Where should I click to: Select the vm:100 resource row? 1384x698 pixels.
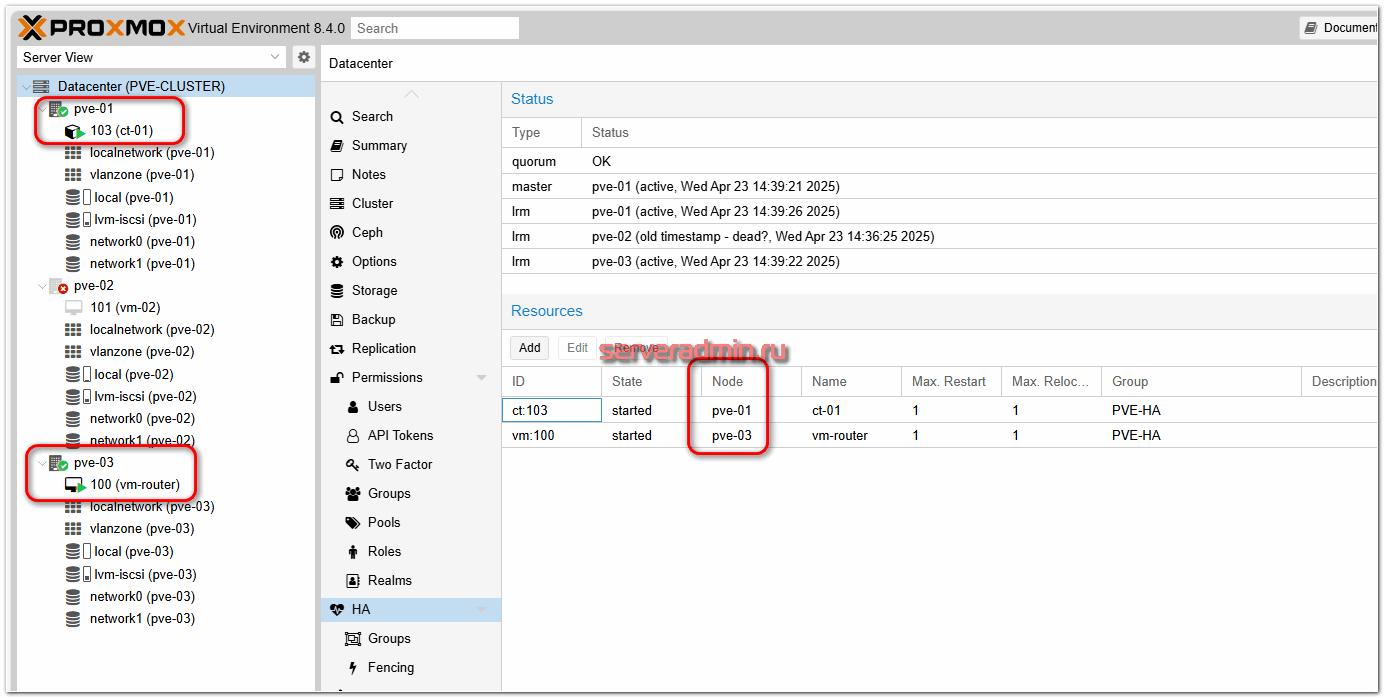pos(942,436)
